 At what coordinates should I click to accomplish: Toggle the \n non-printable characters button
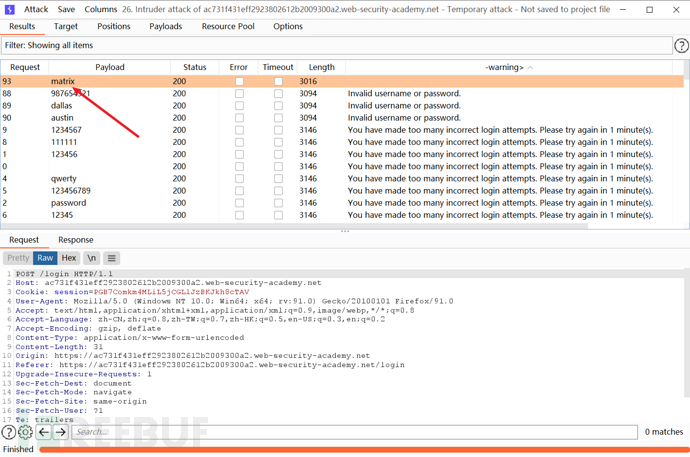[92, 258]
